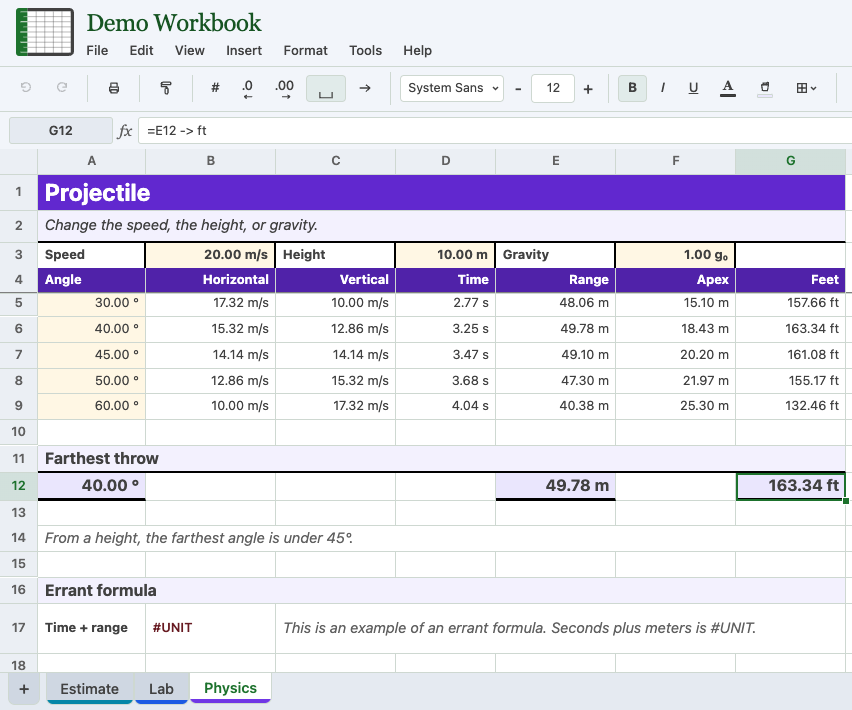Screen dimensions: 852x710
Task: Click the print icon
Action: coord(114,88)
